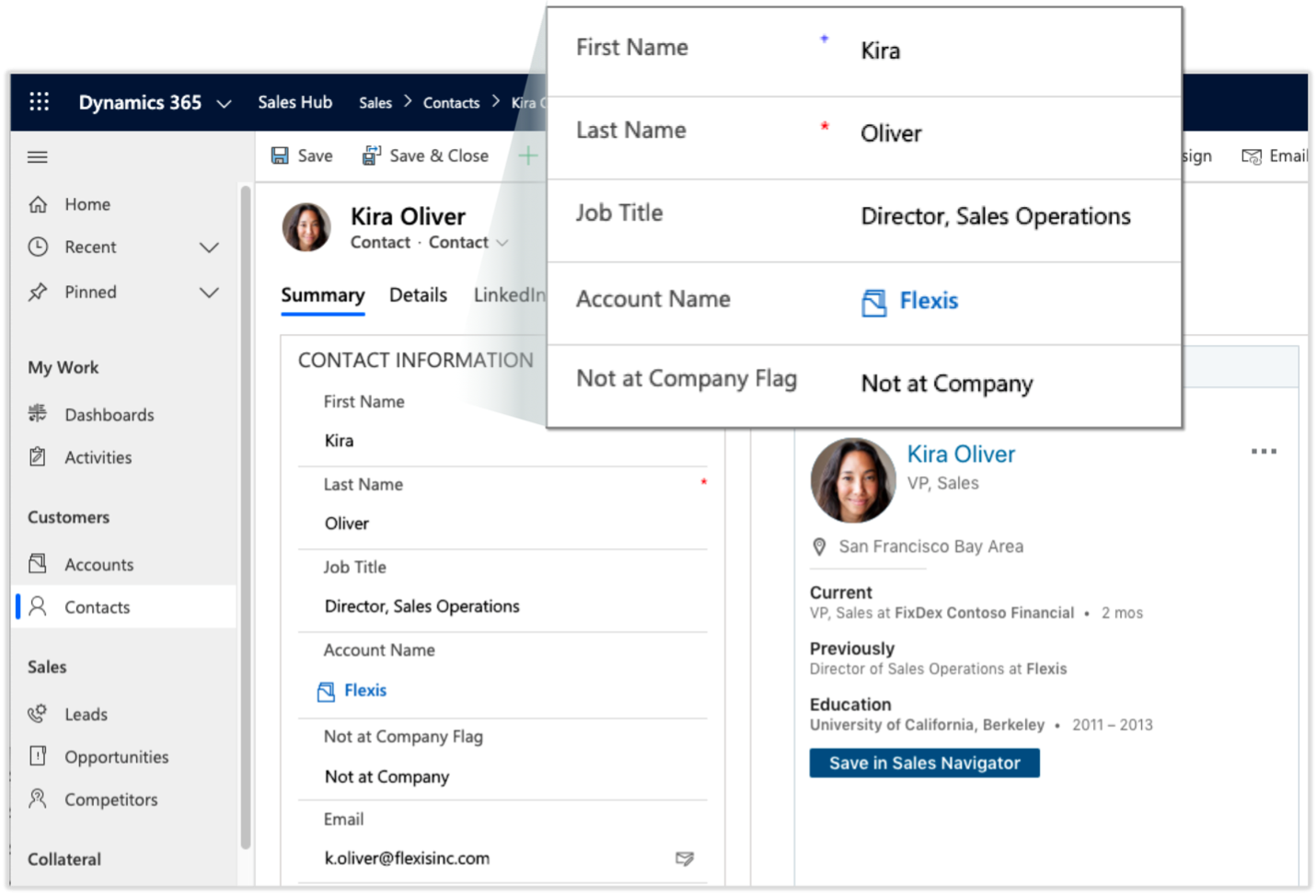Click the green plus New icon
This screenshot has height=896, width=1316.
[x=527, y=156]
